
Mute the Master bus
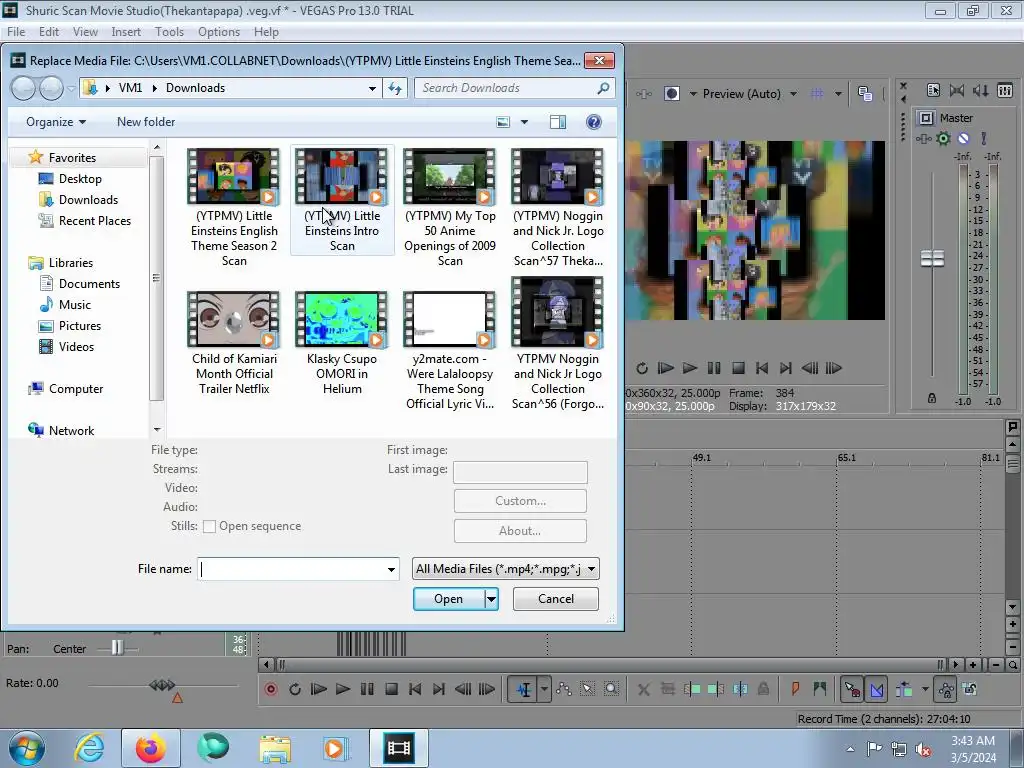point(963,138)
